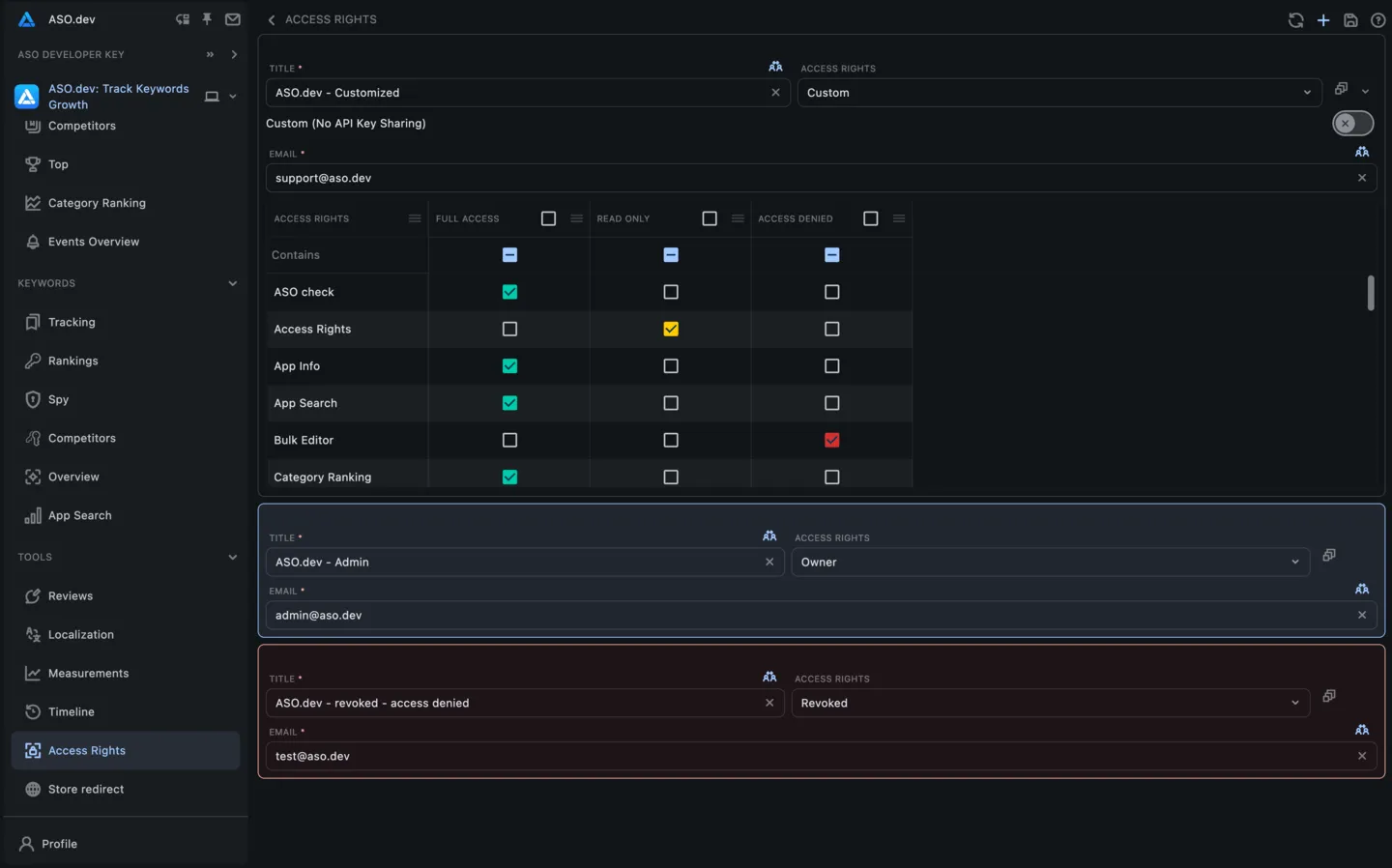Click the plus icon to add access
The height and width of the screenshot is (868, 1392).
(x=1323, y=20)
